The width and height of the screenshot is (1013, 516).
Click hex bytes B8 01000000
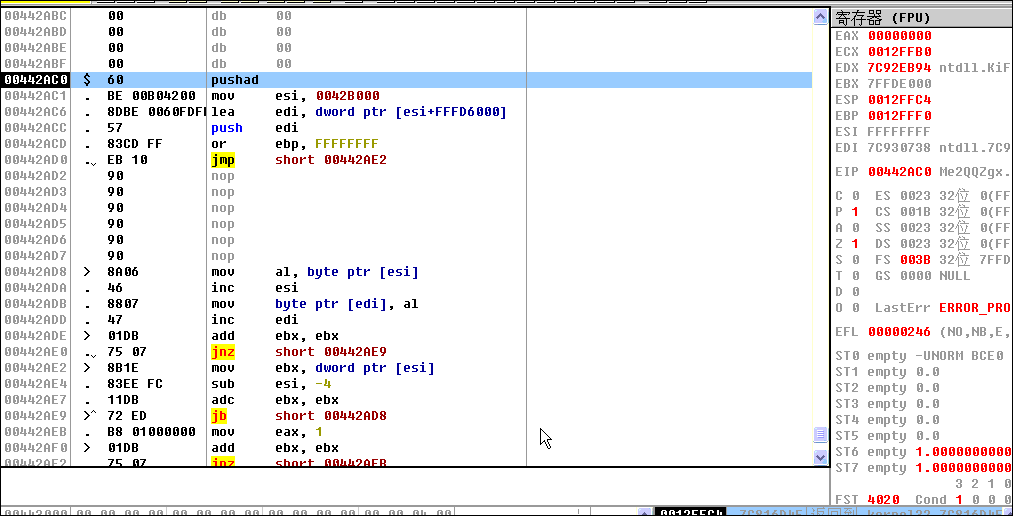click(151, 431)
